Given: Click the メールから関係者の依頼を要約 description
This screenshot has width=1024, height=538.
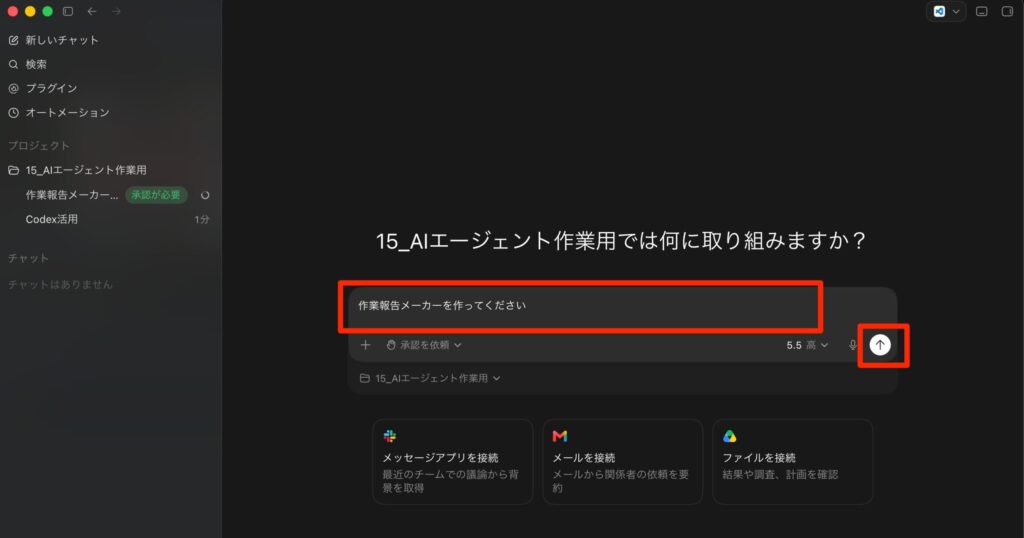Looking at the screenshot, I should pos(620,481).
